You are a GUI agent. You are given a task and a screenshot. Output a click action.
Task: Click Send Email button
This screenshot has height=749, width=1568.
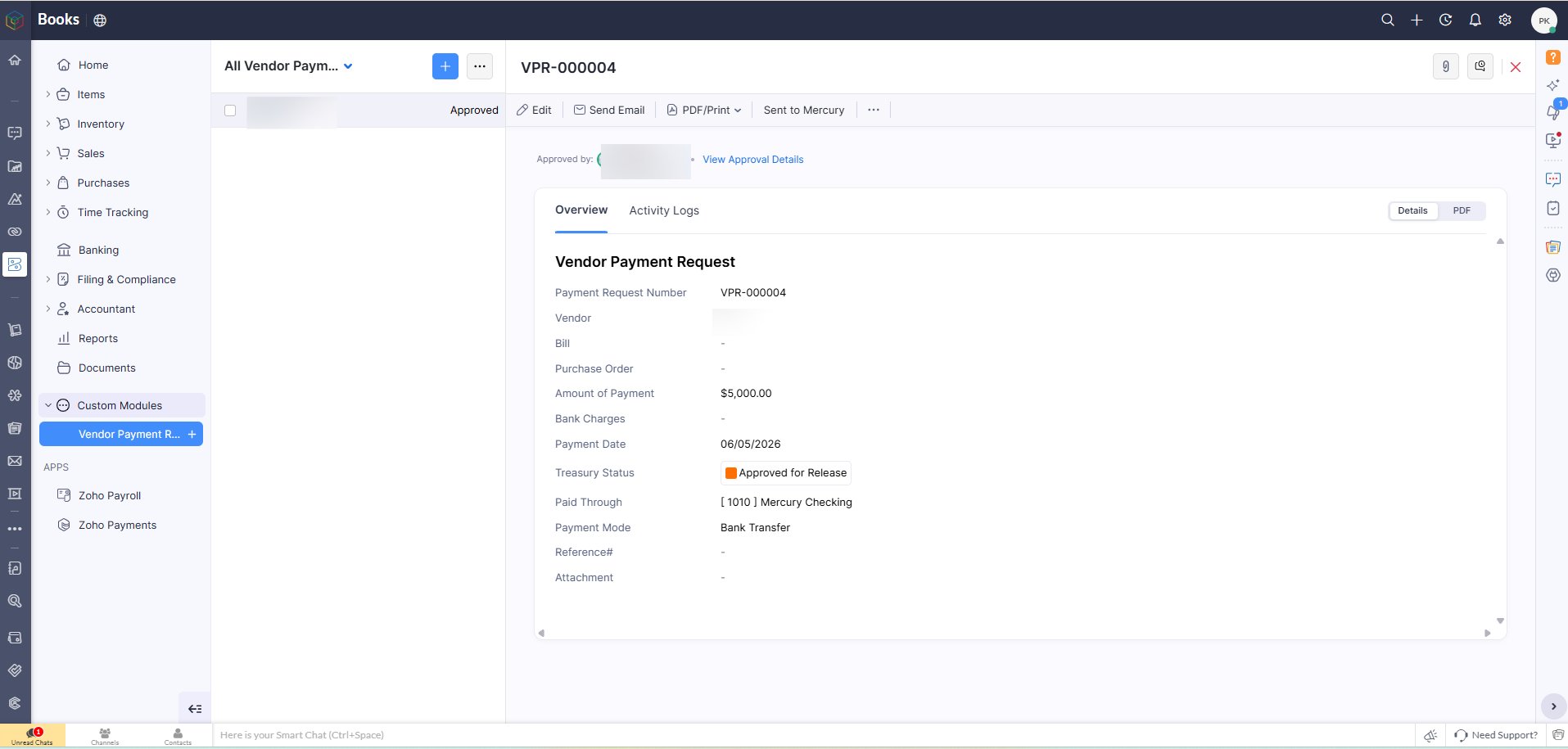609,110
